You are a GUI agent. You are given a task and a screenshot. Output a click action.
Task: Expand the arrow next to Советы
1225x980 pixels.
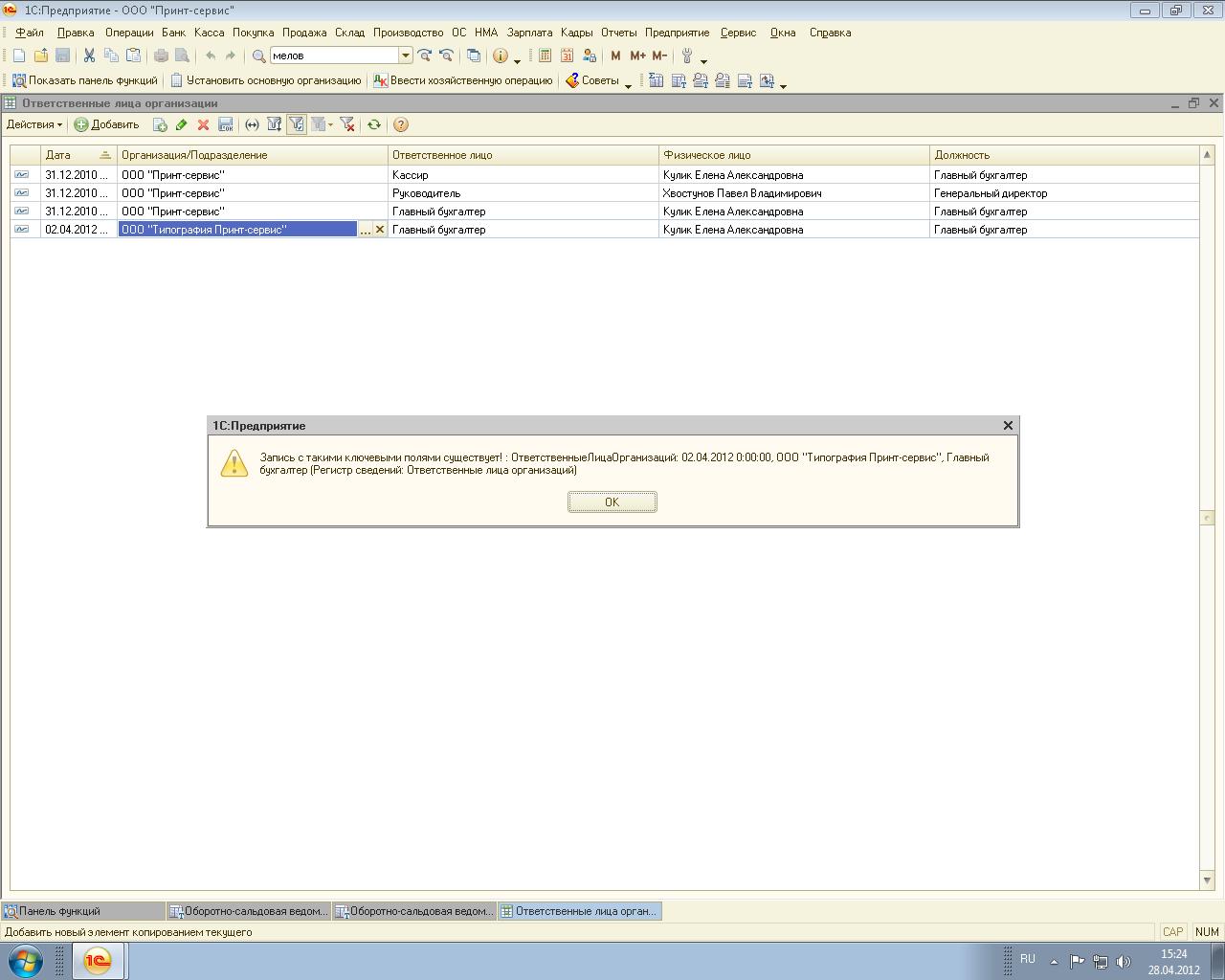pos(629,85)
